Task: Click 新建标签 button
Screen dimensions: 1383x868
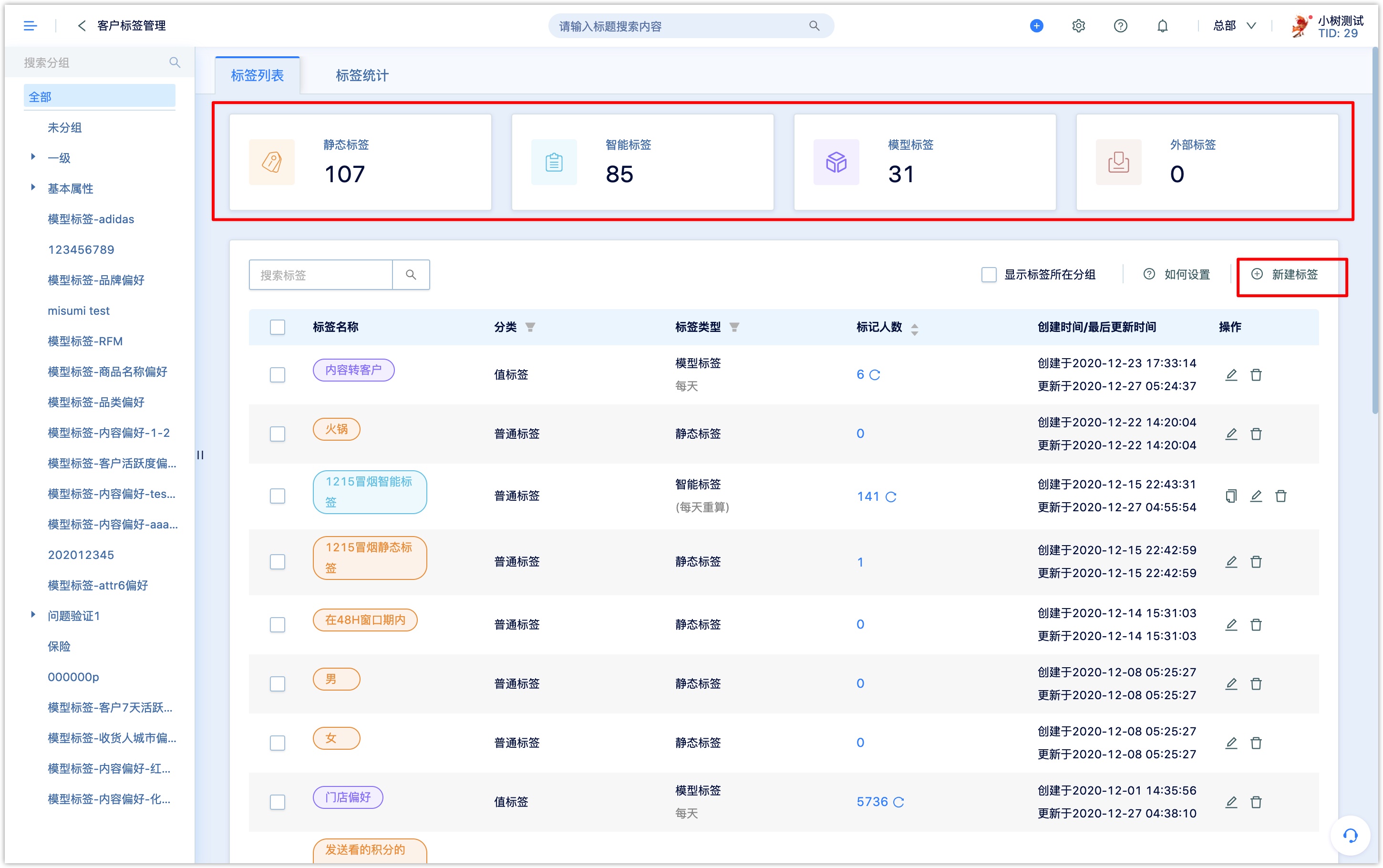Action: click(1284, 274)
